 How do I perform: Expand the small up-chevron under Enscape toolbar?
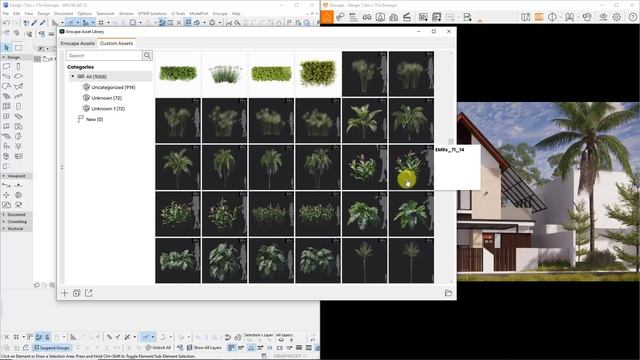(x=480, y=20)
